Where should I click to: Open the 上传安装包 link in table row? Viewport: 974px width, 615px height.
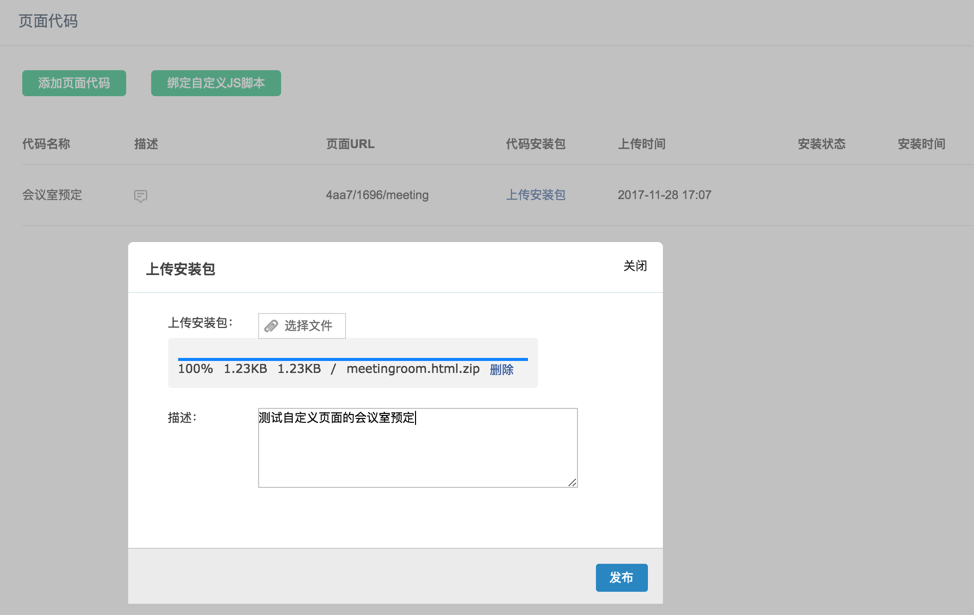[535, 195]
